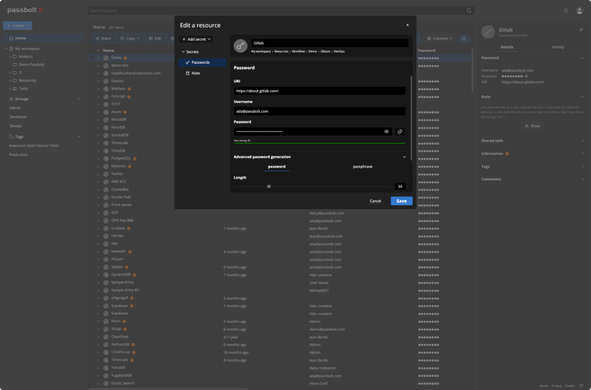Screen dimensions: 591x390
Task: Click the Username input field
Action: tap(320, 111)
